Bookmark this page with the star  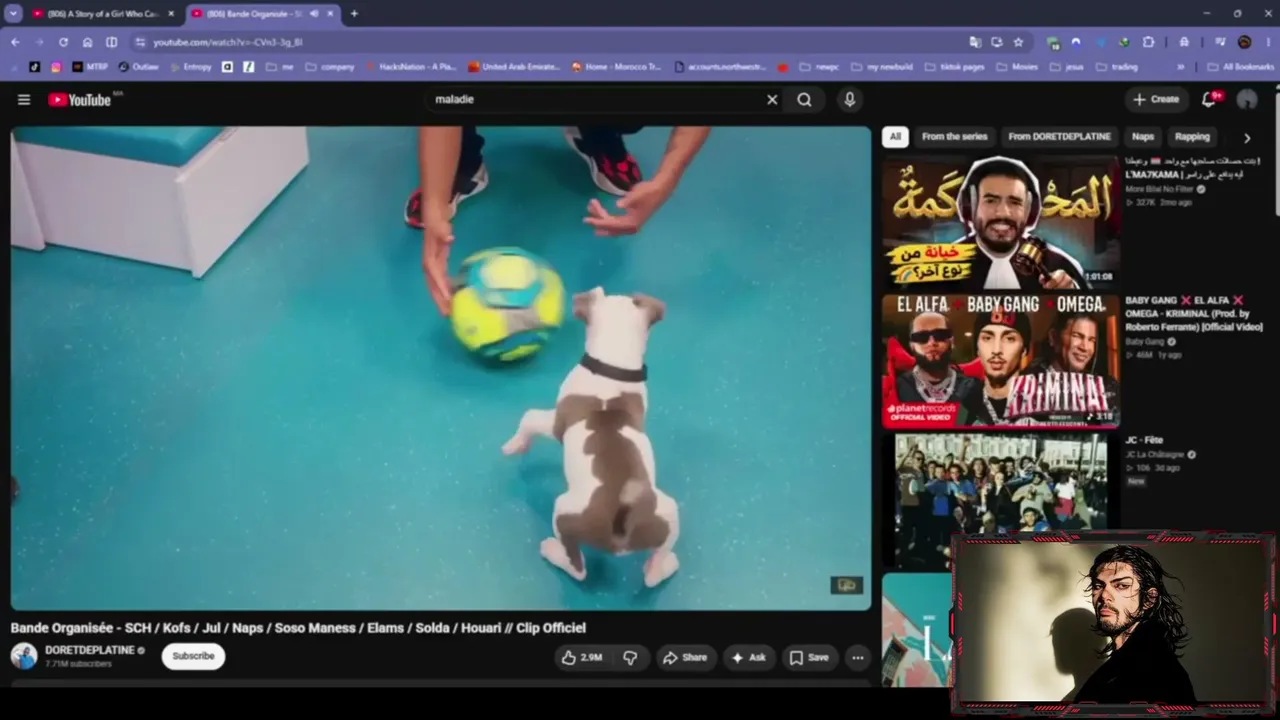pyautogui.click(x=1018, y=42)
